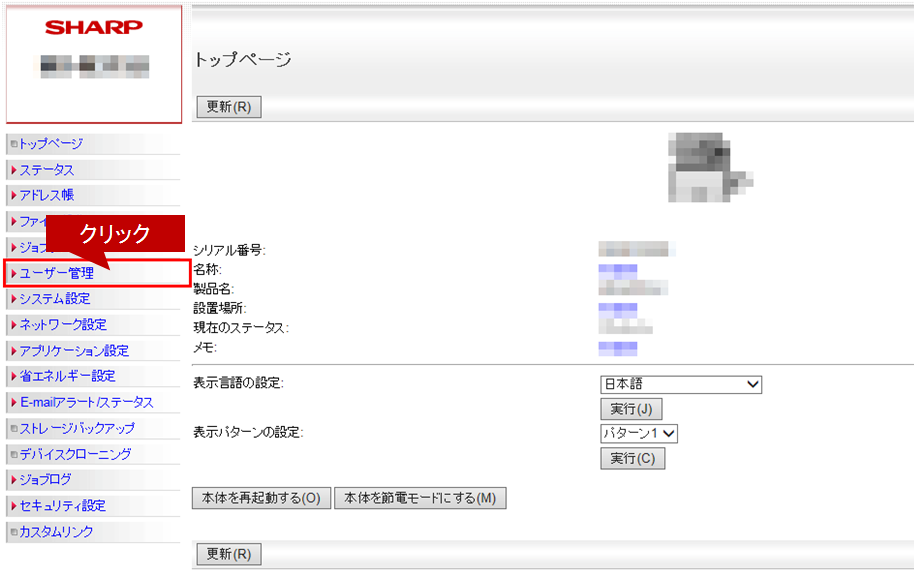Open ストレージバックアップ page
Screen dimensions: 921x579
tap(77, 428)
